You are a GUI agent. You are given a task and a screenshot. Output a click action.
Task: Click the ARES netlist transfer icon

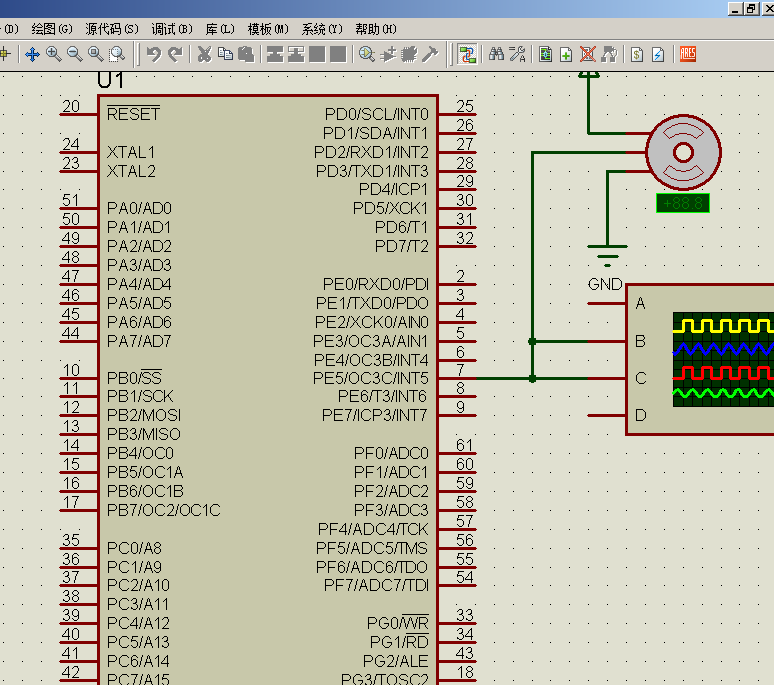point(688,54)
